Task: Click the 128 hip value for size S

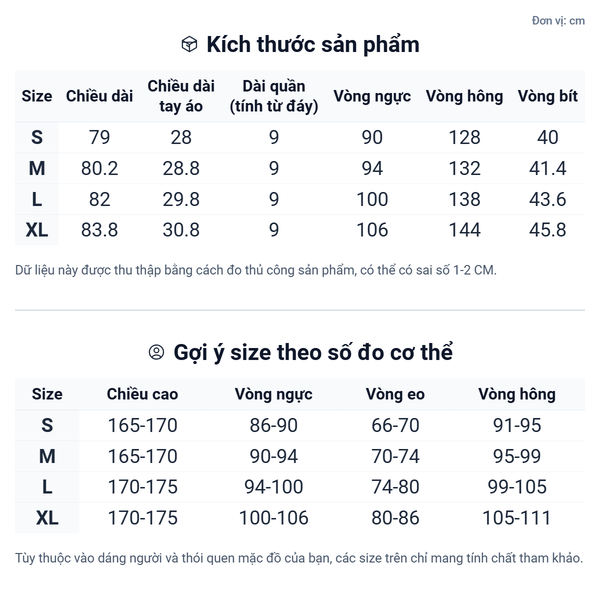Action: click(464, 138)
